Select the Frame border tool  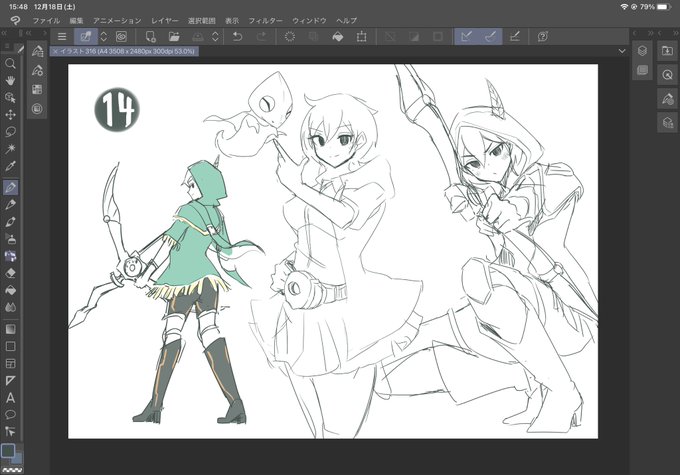[x=10, y=364]
